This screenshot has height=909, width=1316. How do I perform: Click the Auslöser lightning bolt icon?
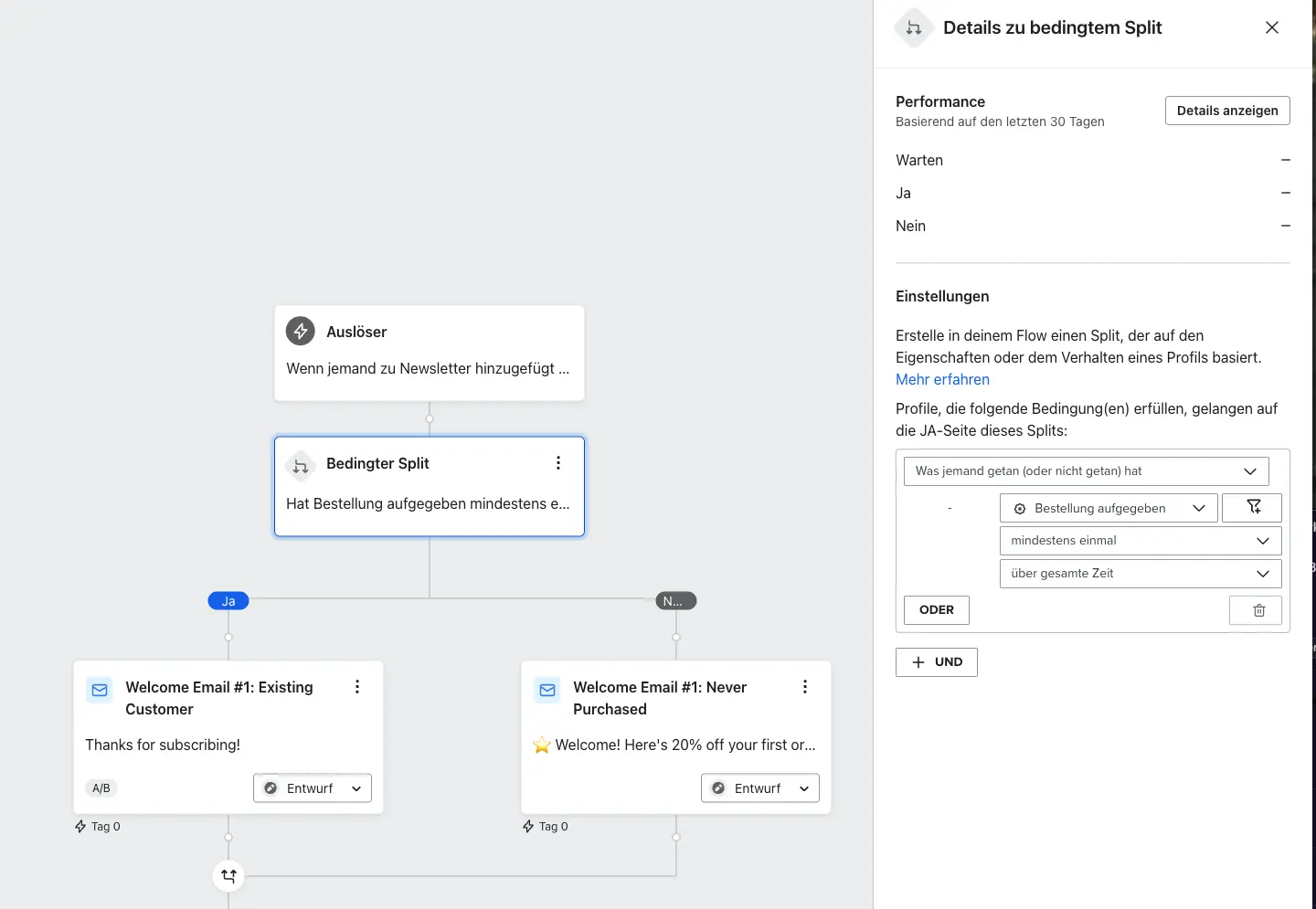pyautogui.click(x=300, y=331)
